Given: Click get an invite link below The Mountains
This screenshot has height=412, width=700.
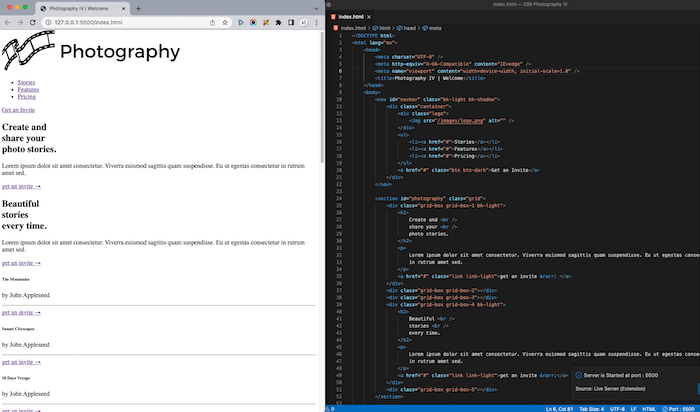Looking at the screenshot, I should click(x=21, y=312).
